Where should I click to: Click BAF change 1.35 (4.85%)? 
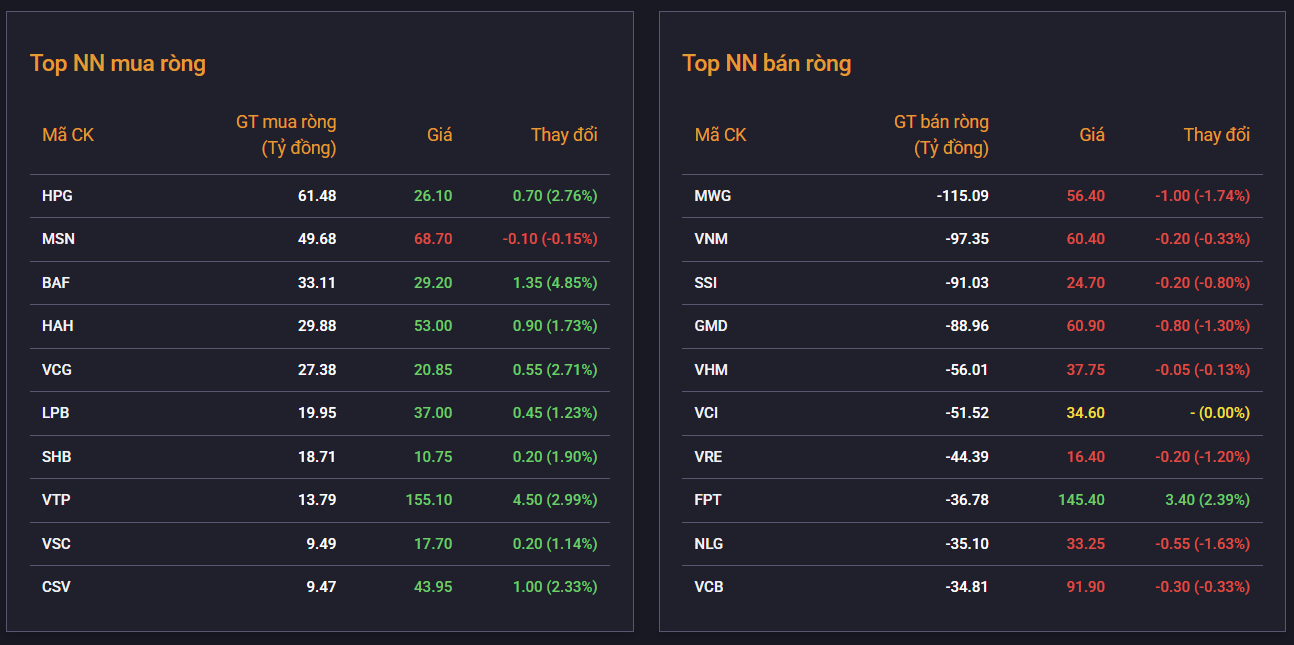click(555, 283)
